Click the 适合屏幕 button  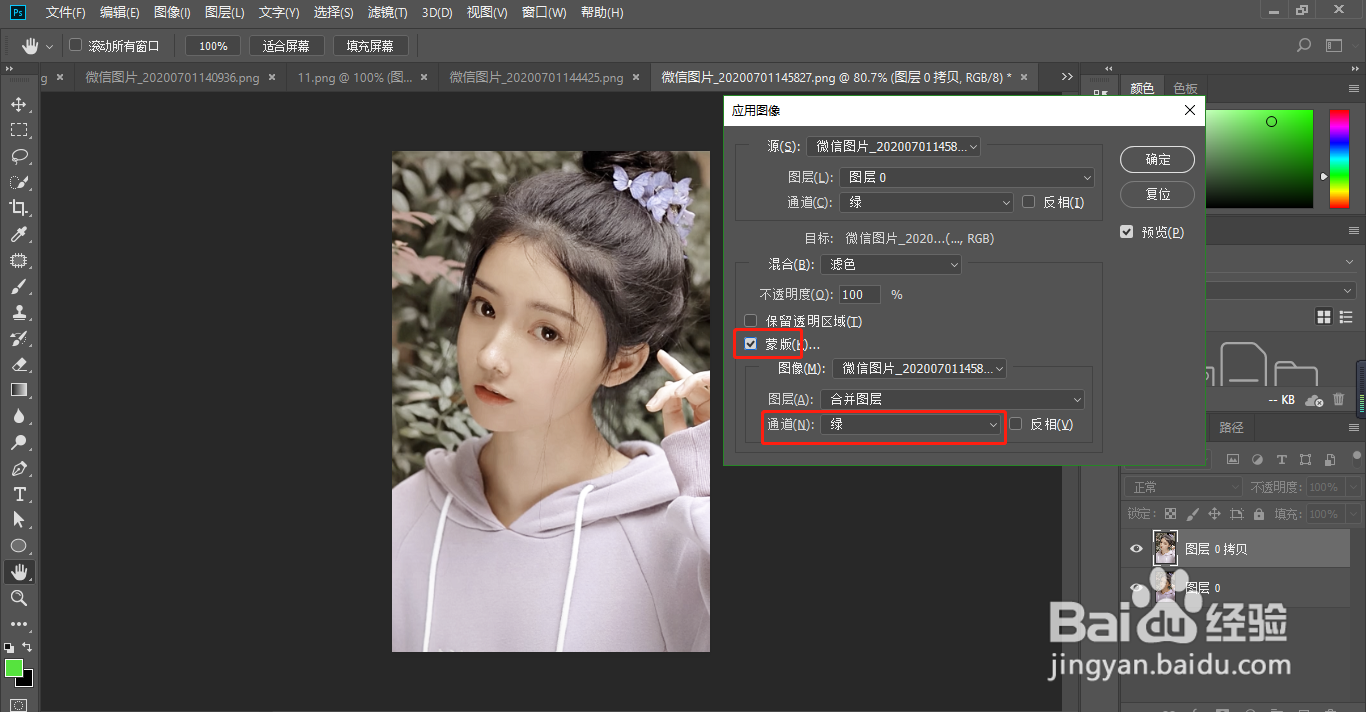click(286, 46)
